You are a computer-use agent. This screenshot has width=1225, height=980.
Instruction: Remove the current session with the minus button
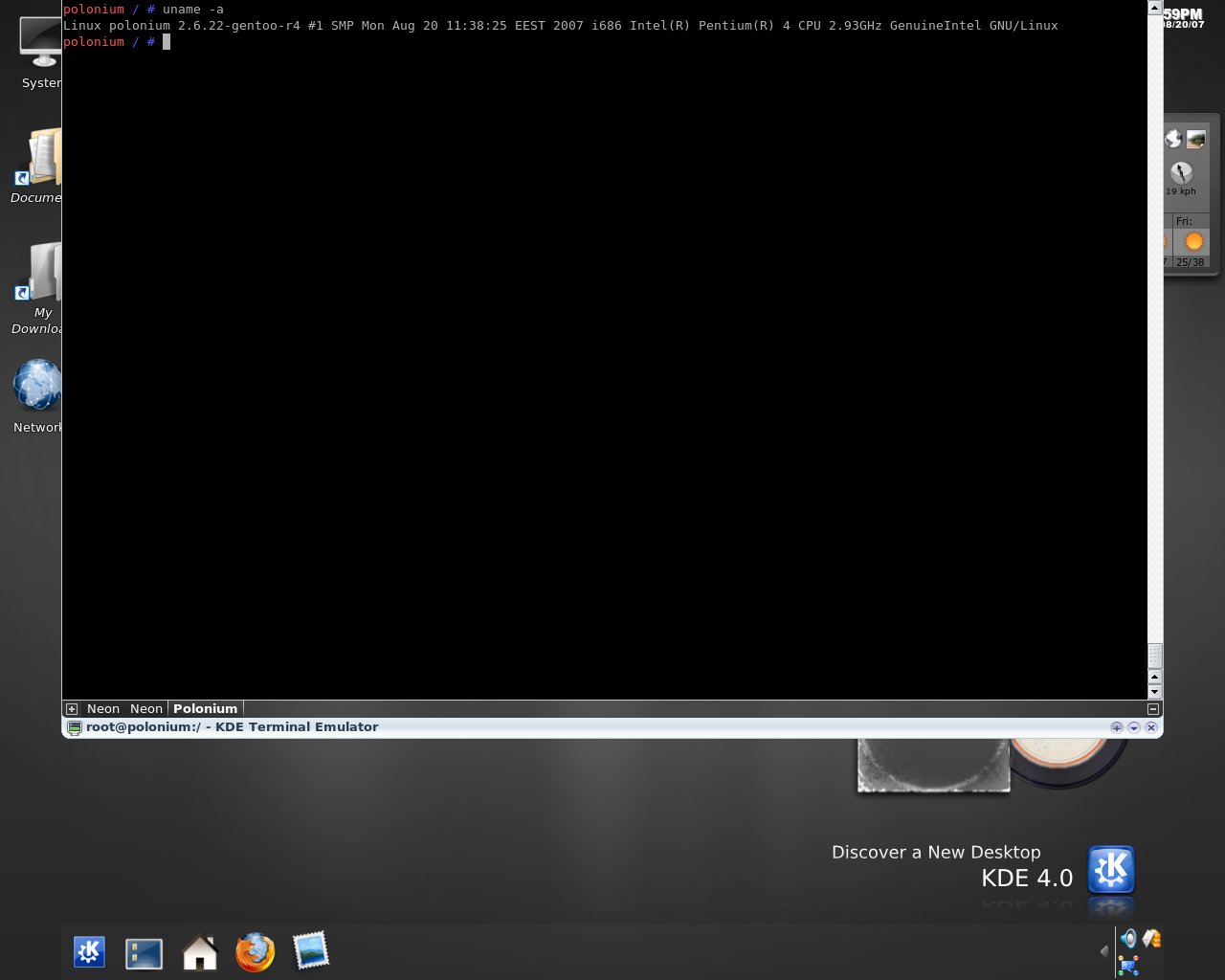click(x=1153, y=709)
